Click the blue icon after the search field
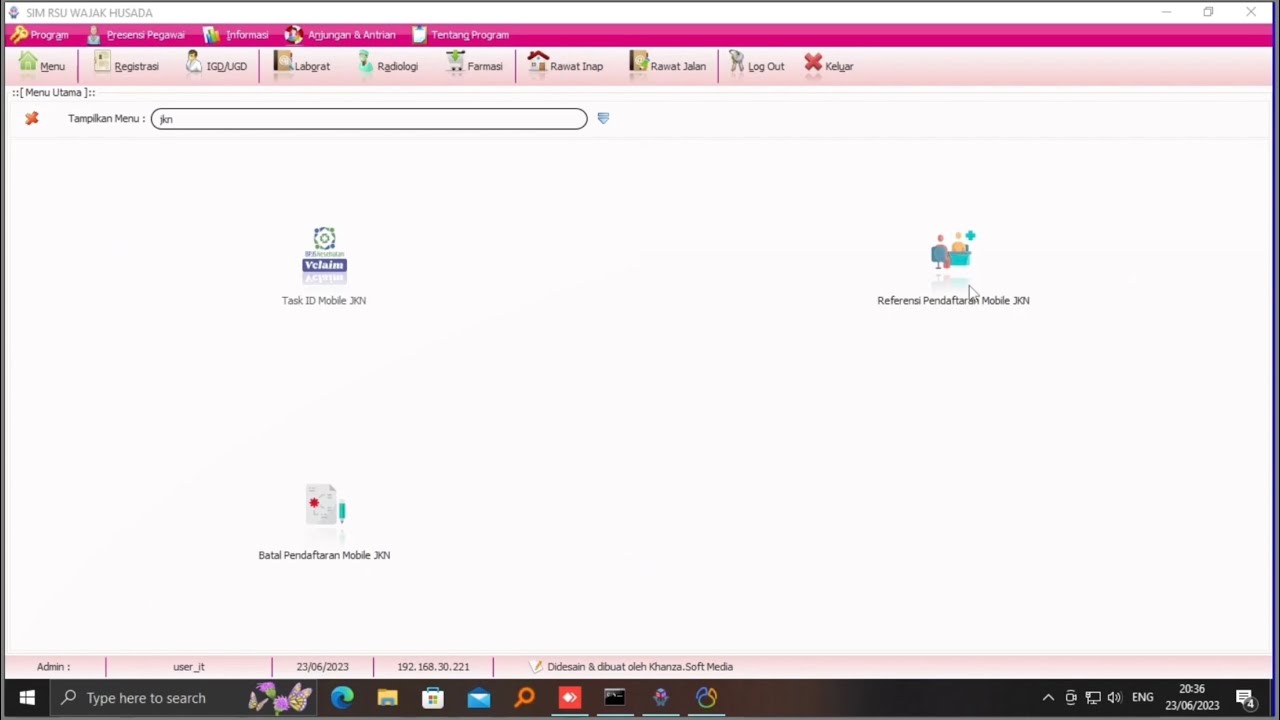 pos(603,118)
